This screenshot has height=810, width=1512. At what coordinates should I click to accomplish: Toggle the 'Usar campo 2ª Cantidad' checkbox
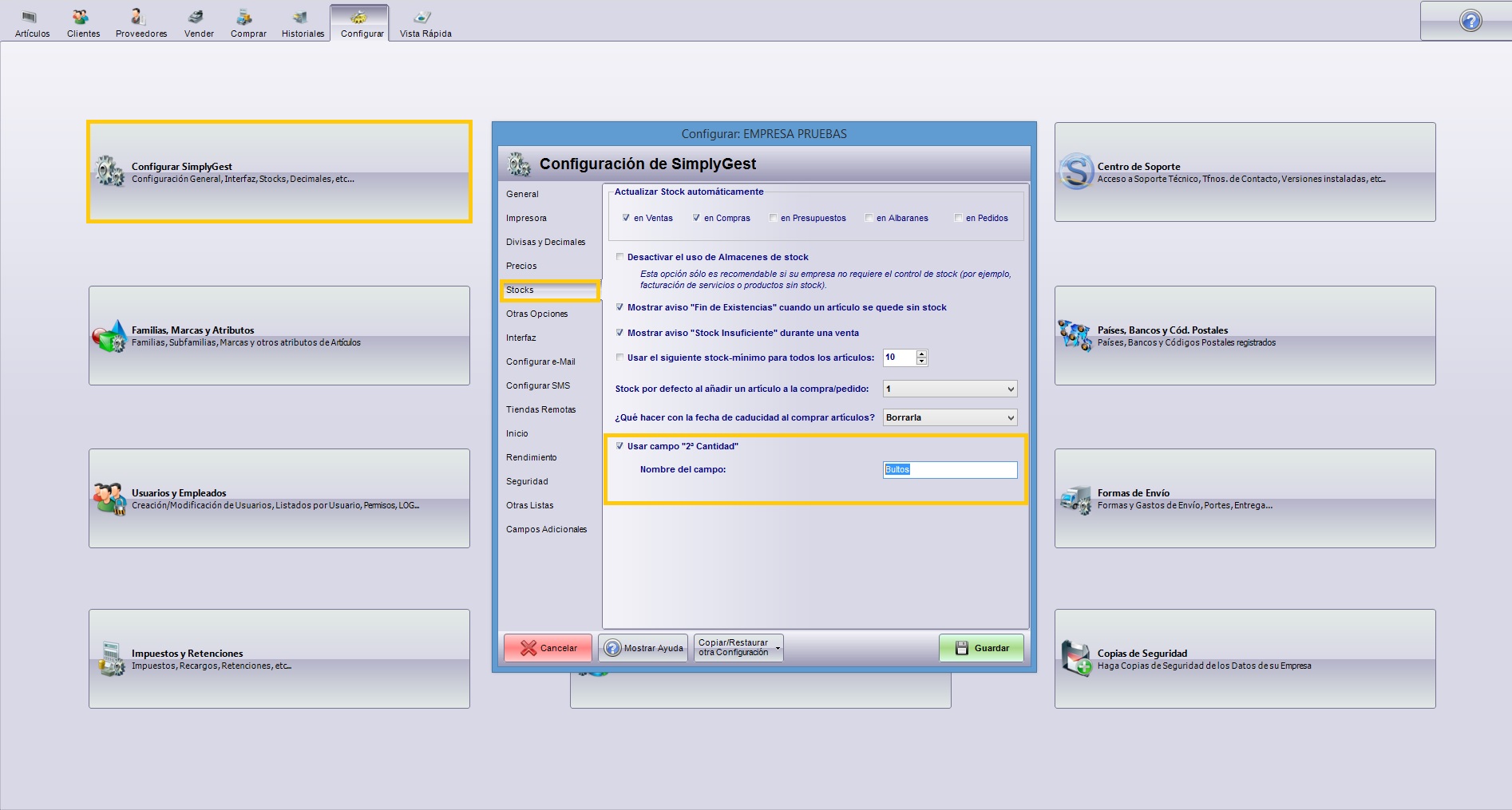point(619,446)
